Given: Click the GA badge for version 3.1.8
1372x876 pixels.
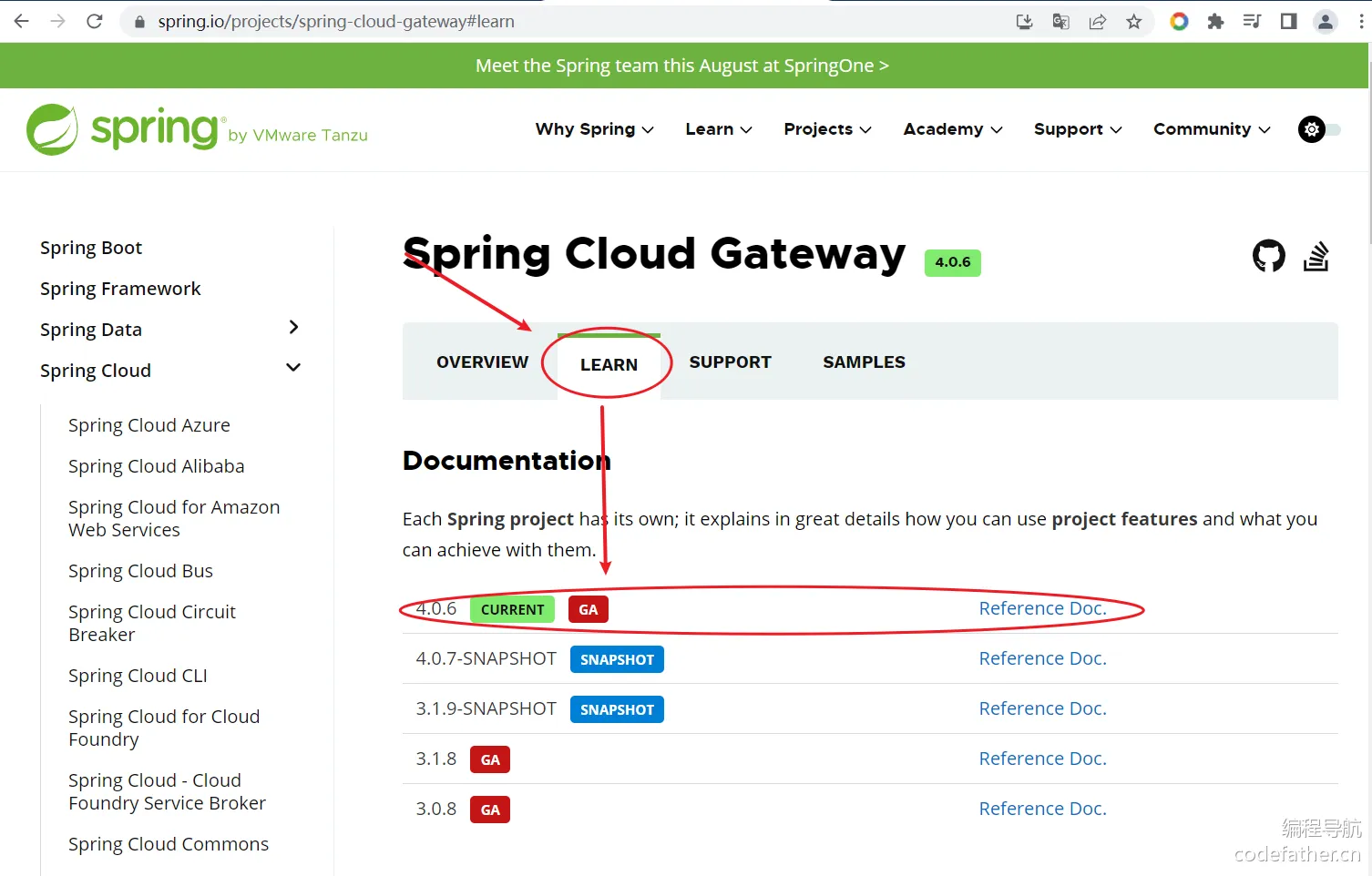Looking at the screenshot, I should [490, 759].
